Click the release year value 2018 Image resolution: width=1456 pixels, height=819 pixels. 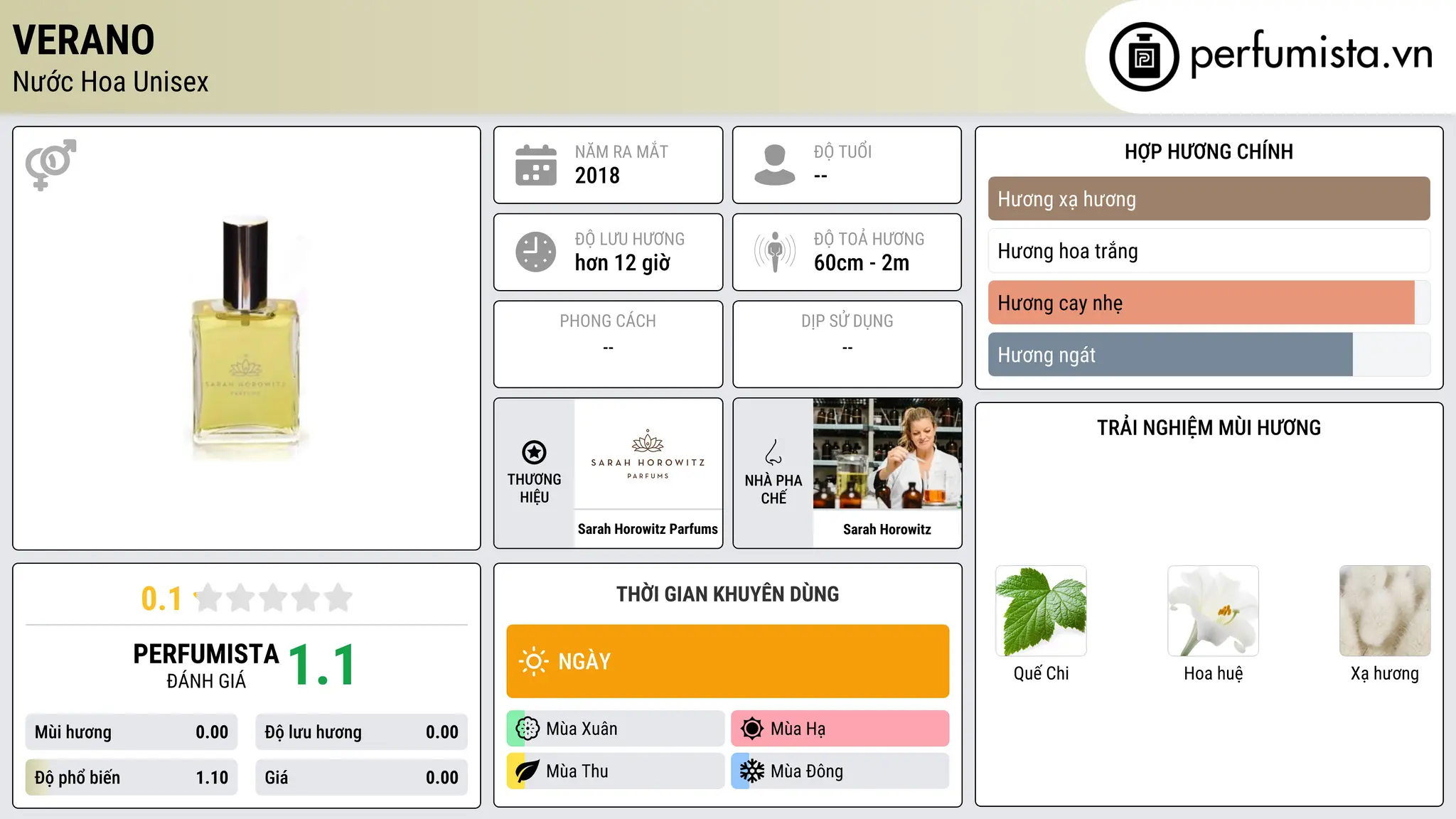click(x=597, y=176)
